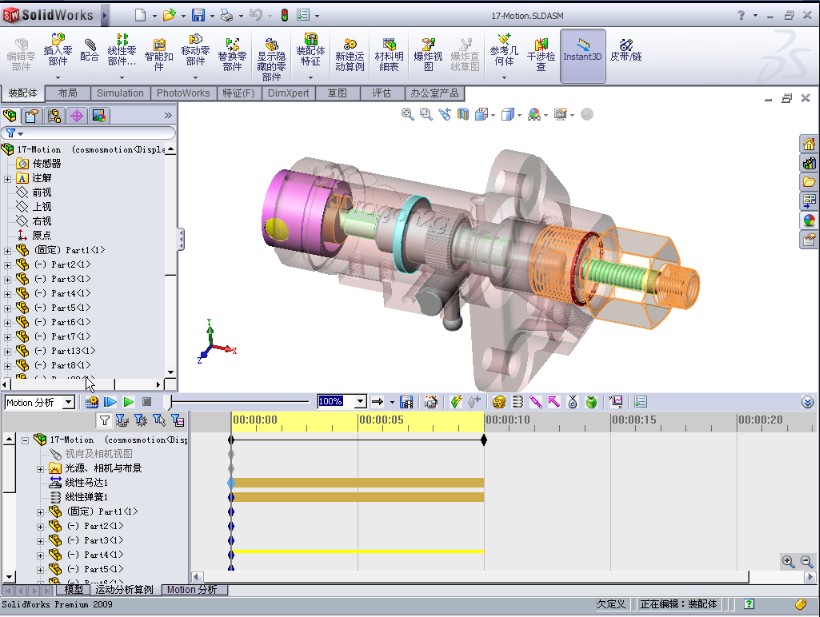
Task: Open the PropertyManager tab icon
Action: click(32, 116)
